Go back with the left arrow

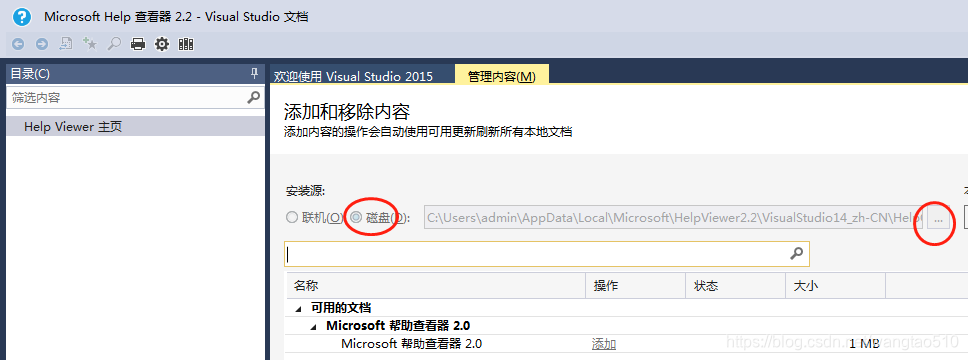(x=18, y=44)
